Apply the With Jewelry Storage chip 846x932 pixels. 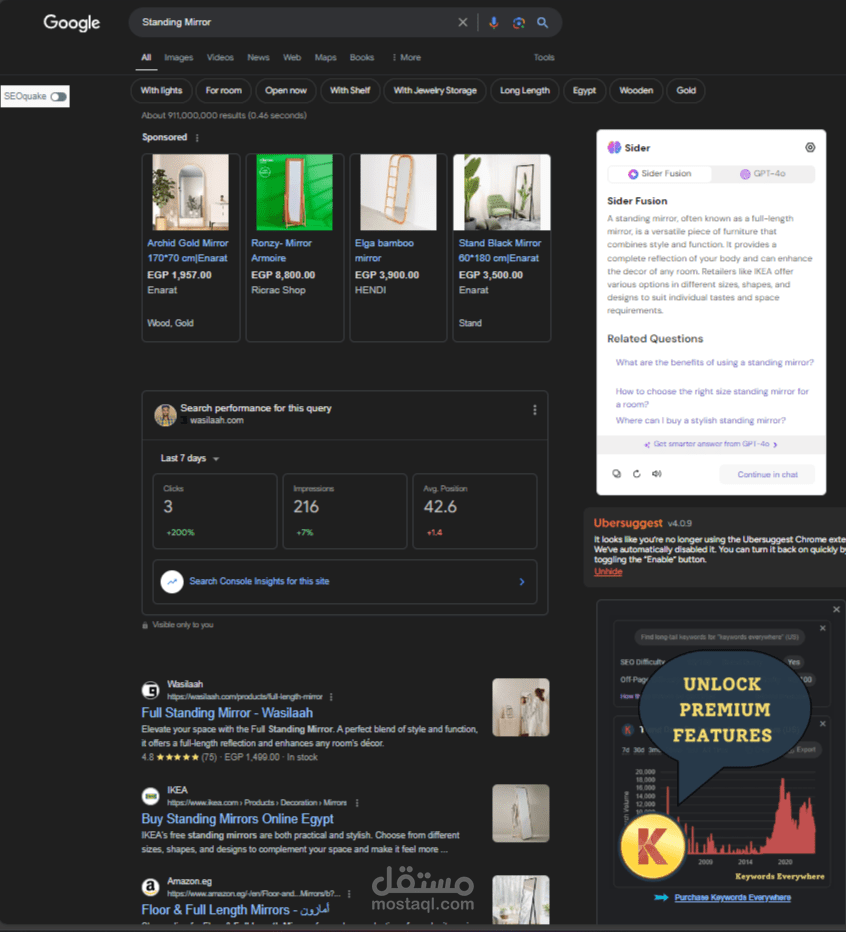tap(435, 90)
